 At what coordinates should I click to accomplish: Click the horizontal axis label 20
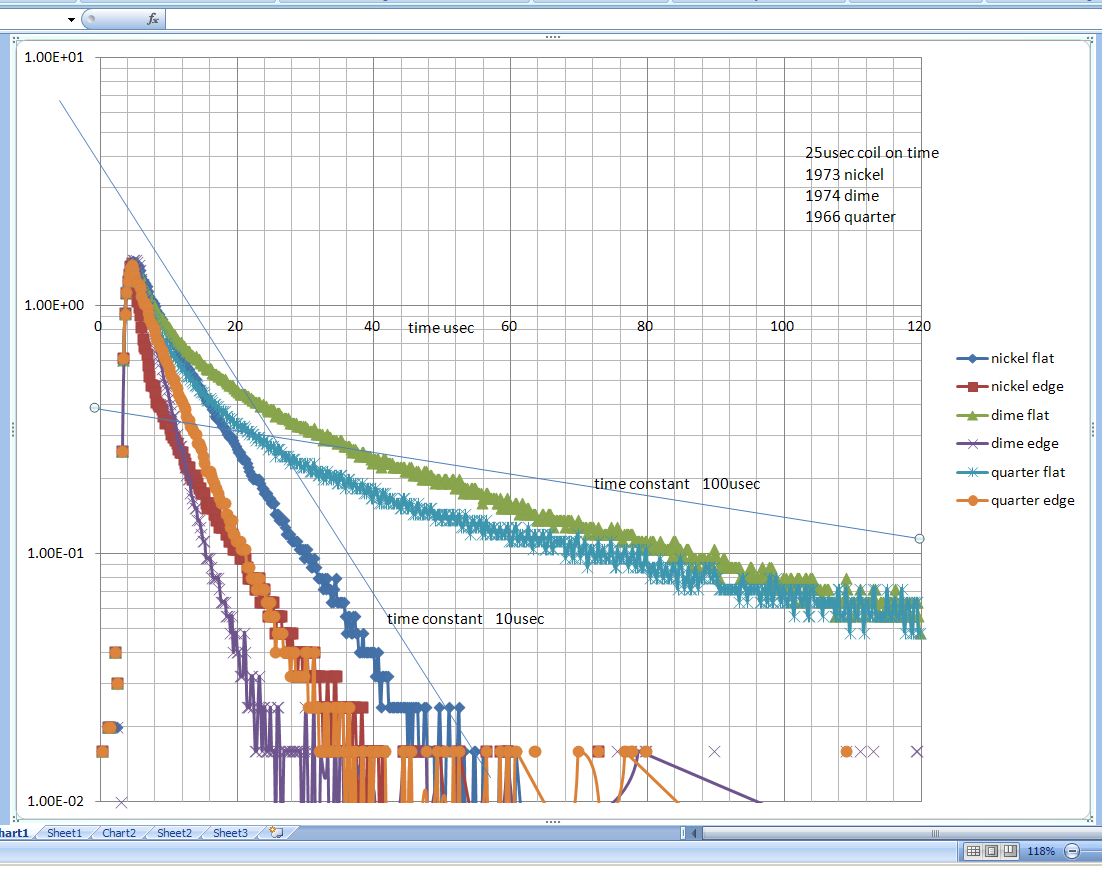pyautogui.click(x=235, y=326)
